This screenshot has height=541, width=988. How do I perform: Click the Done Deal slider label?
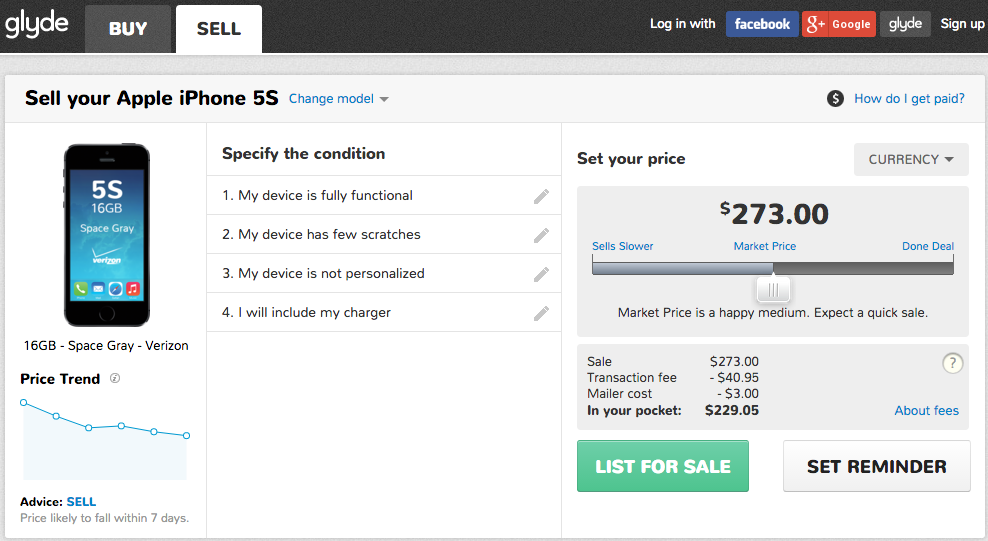tap(928, 246)
